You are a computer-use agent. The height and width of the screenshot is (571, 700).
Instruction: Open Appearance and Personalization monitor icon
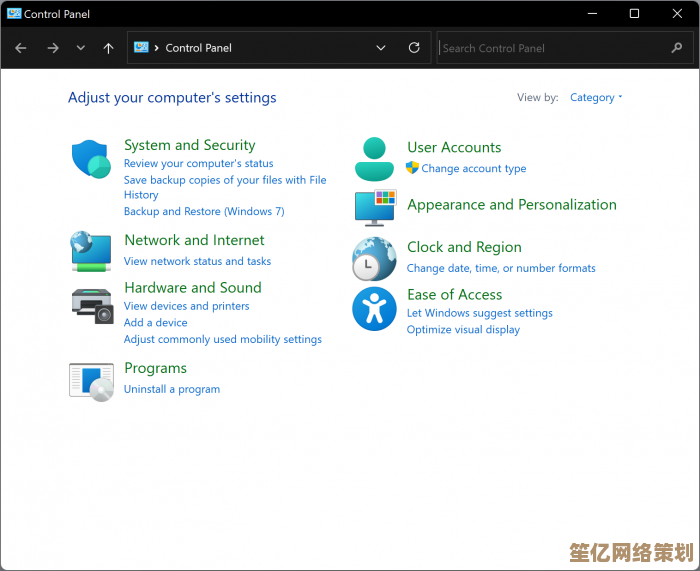(375, 207)
